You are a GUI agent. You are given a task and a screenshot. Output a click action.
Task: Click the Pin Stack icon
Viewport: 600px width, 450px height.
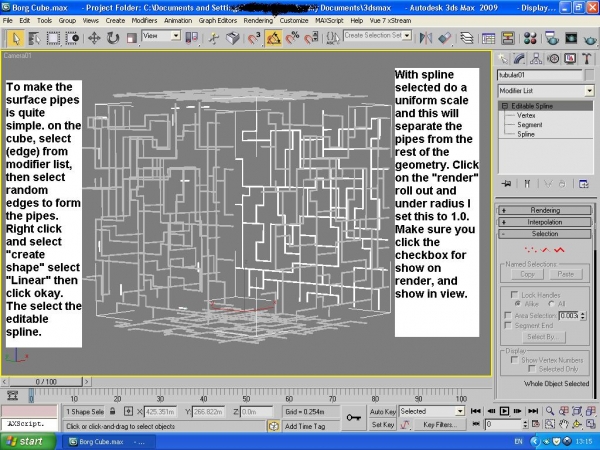(x=507, y=184)
